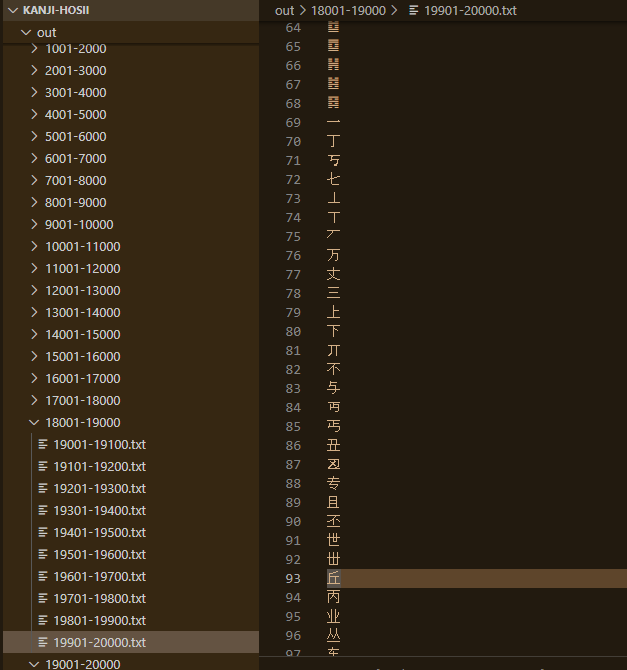
Task: Collapse the out folder chevron
Action: click(x=26, y=32)
